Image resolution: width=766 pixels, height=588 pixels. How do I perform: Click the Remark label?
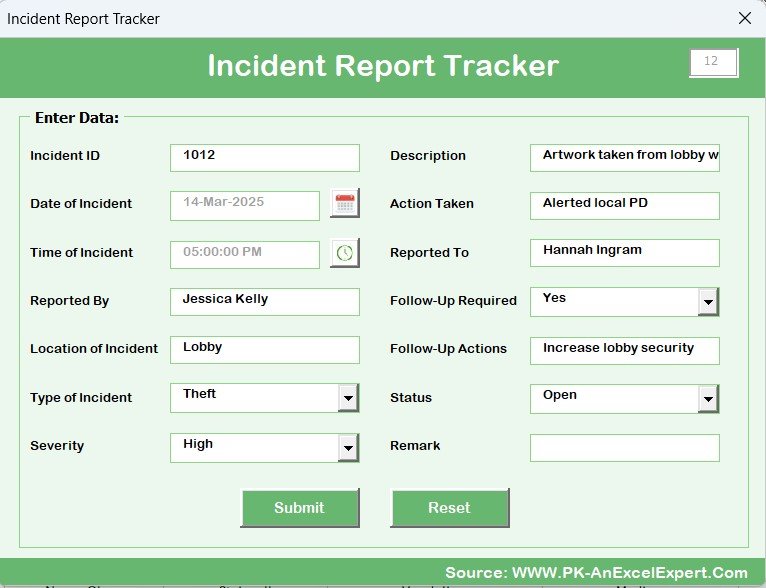pos(415,446)
